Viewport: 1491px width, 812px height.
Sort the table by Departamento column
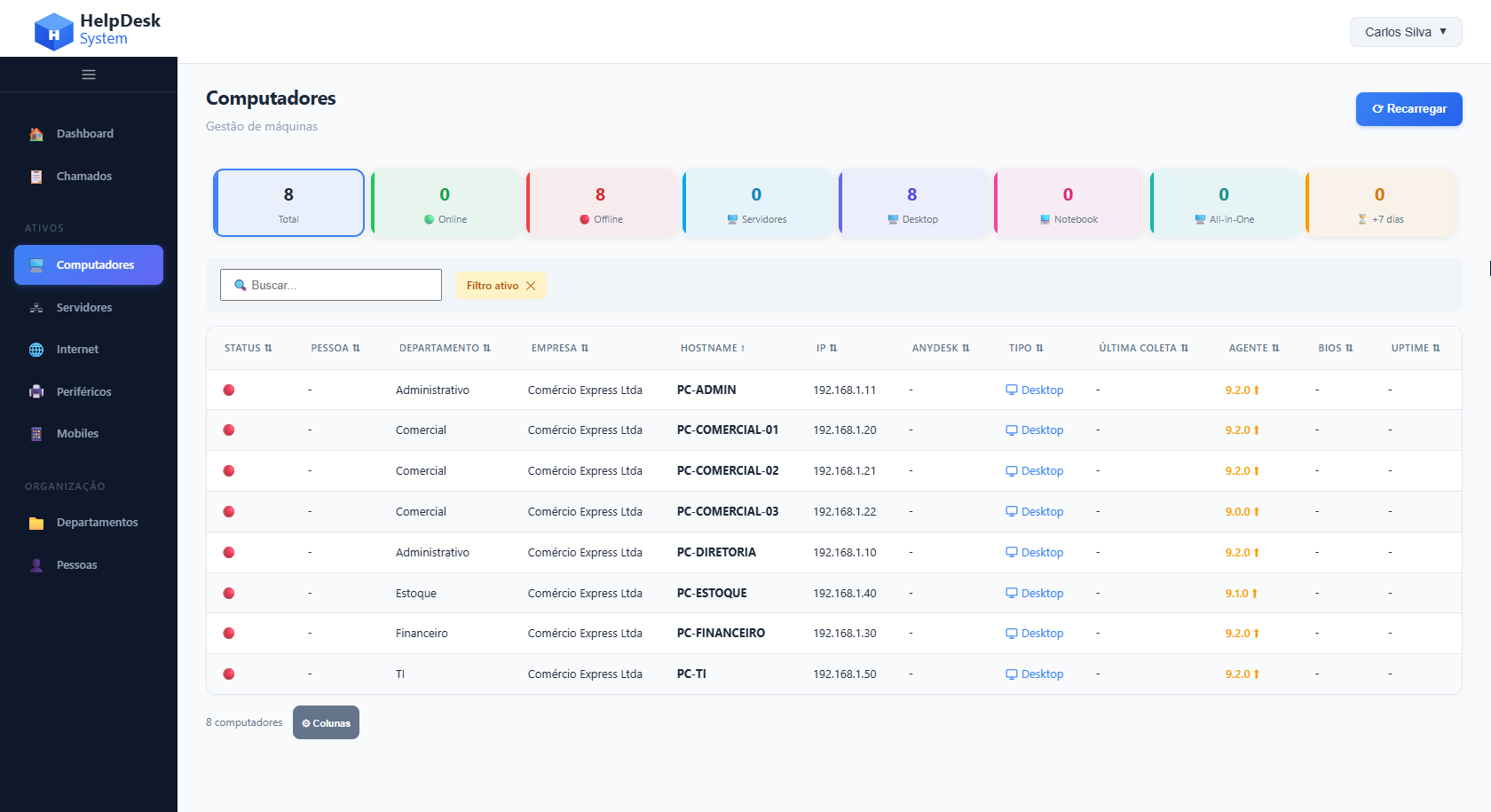pyautogui.click(x=444, y=348)
